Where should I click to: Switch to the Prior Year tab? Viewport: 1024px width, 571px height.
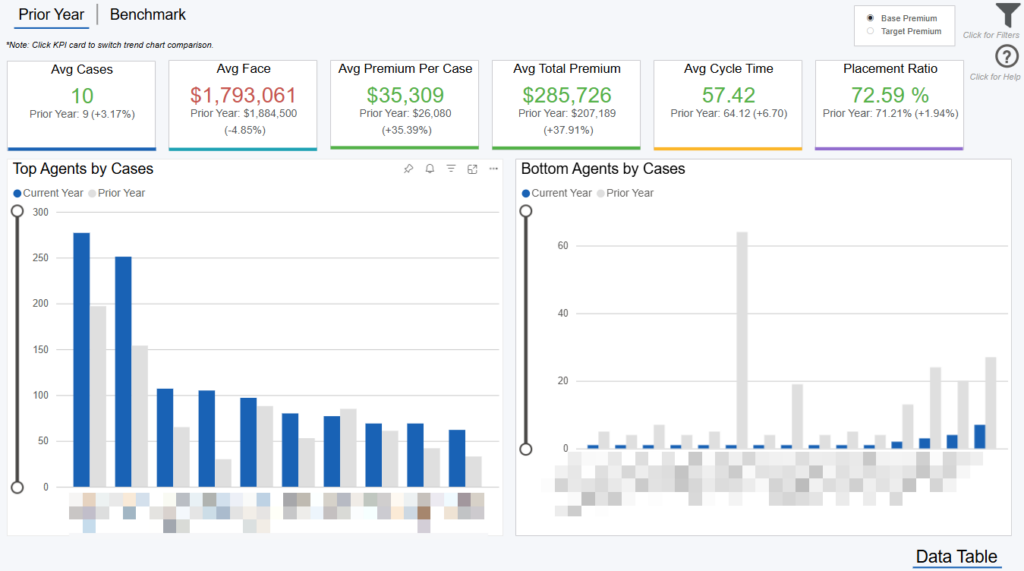(x=51, y=15)
